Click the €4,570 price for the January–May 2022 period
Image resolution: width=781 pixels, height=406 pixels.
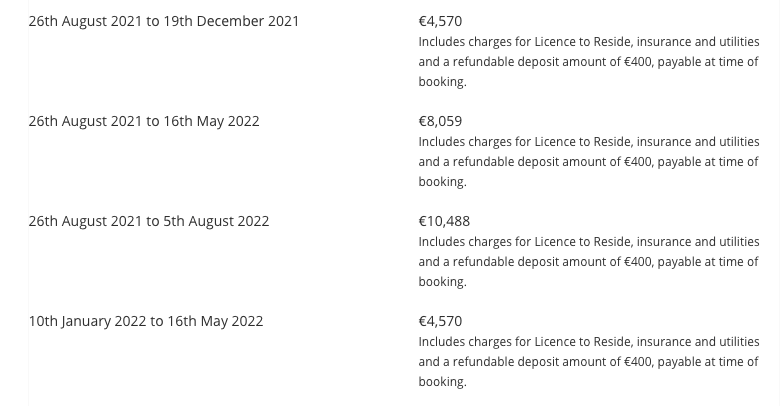click(x=440, y=321)
